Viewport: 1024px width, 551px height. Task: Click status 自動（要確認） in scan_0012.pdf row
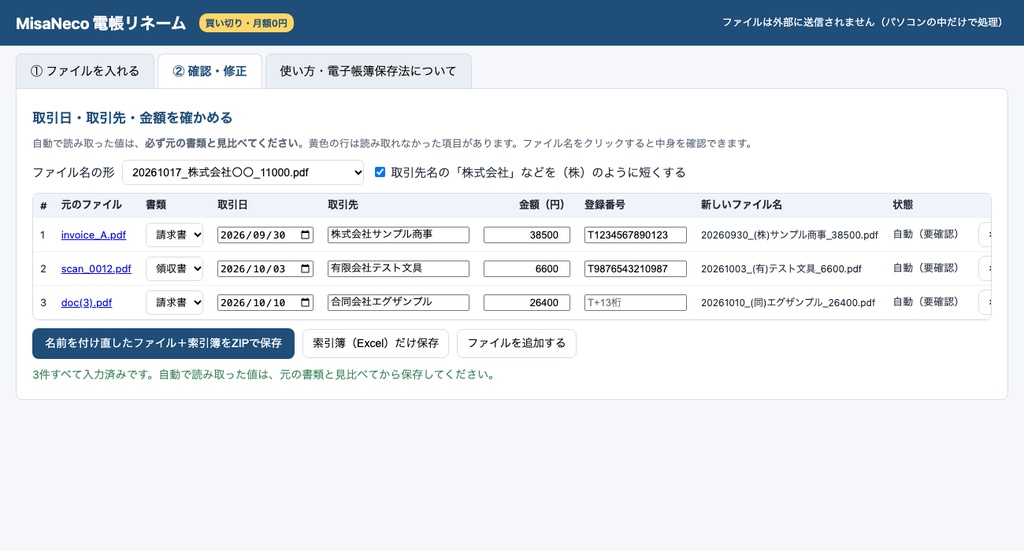pos(925,268)
